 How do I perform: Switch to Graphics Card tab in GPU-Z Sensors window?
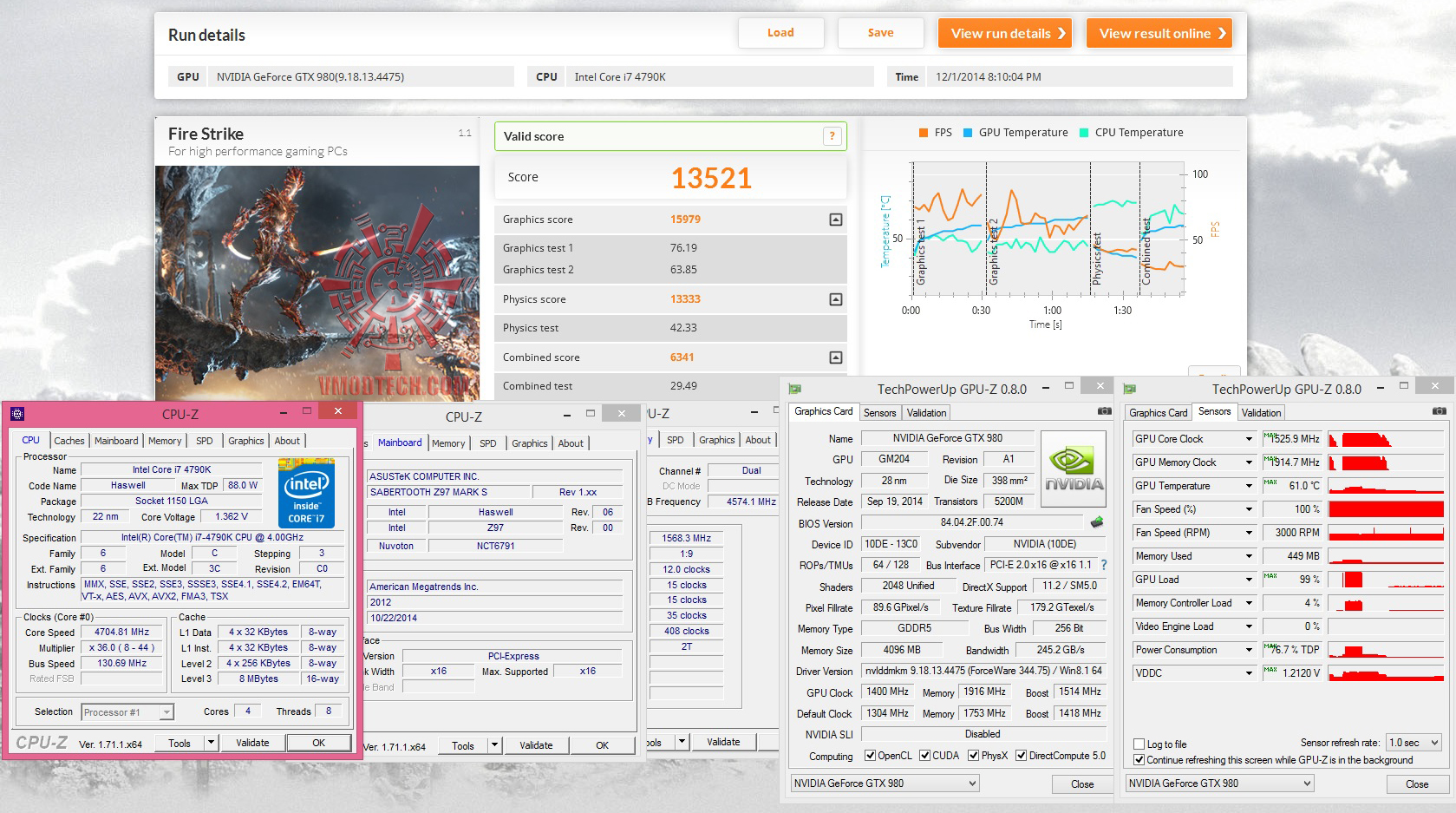tap(1159, 413)
